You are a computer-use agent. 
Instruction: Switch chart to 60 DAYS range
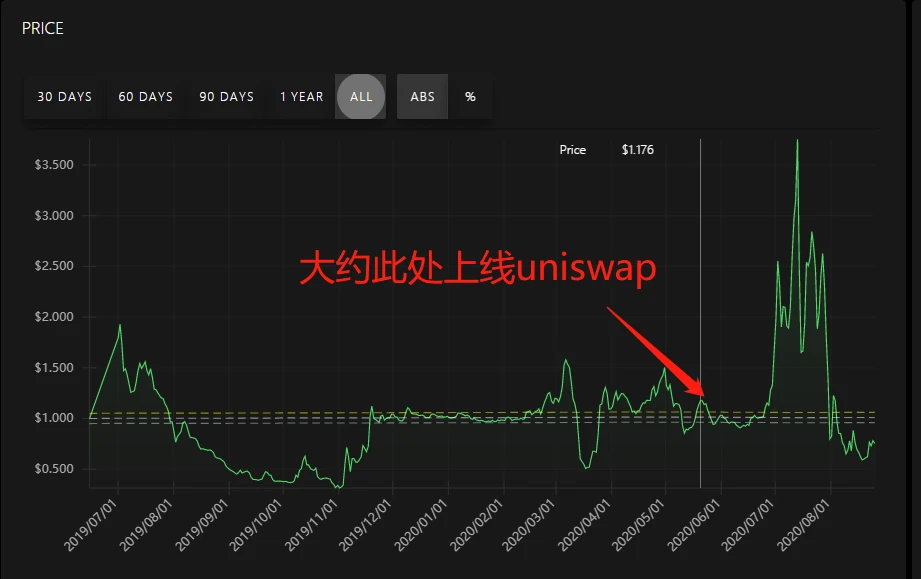pyautogui.click(x=146, y=97)
